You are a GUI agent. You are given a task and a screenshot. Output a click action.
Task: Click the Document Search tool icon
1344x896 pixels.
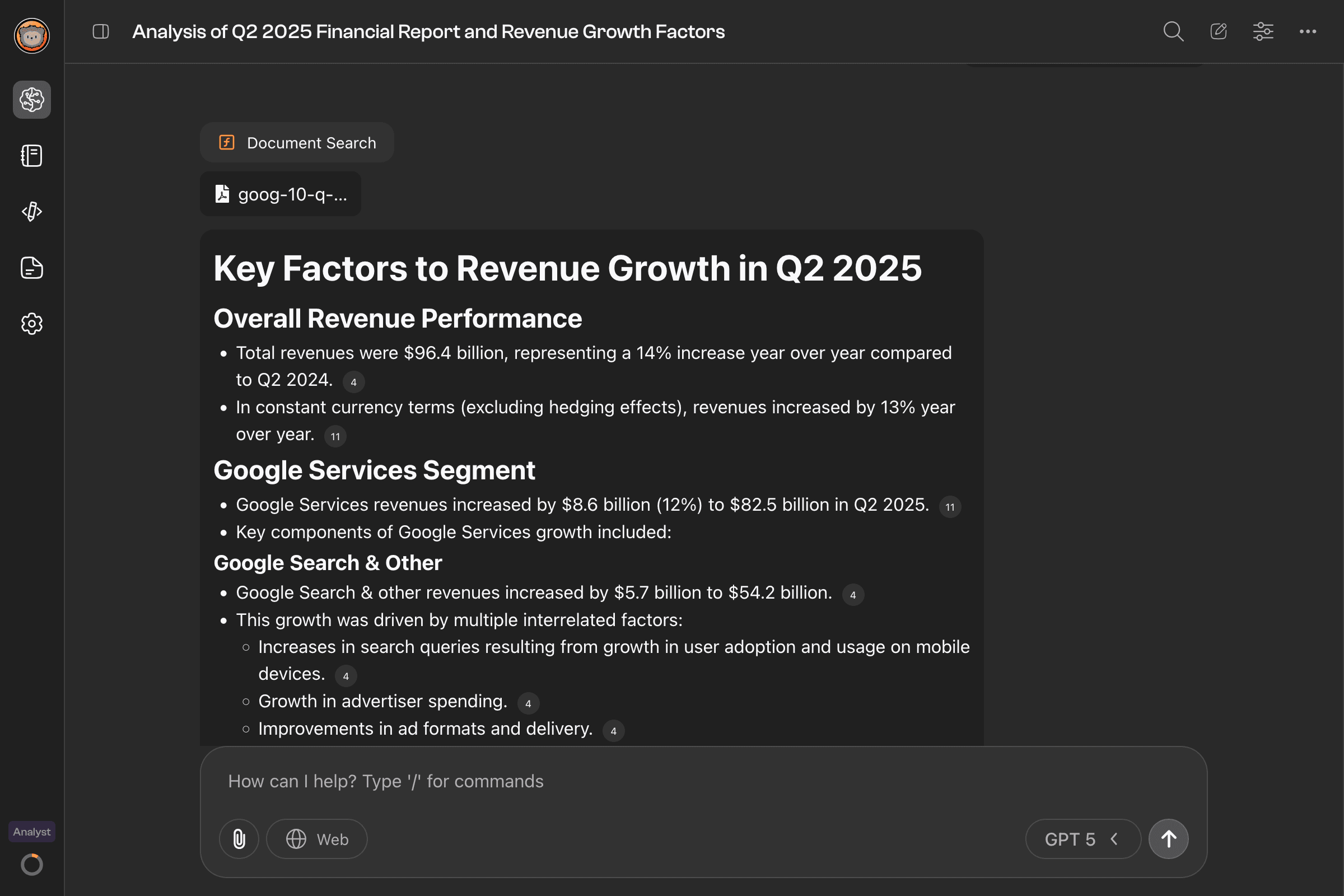click(227, 142)
